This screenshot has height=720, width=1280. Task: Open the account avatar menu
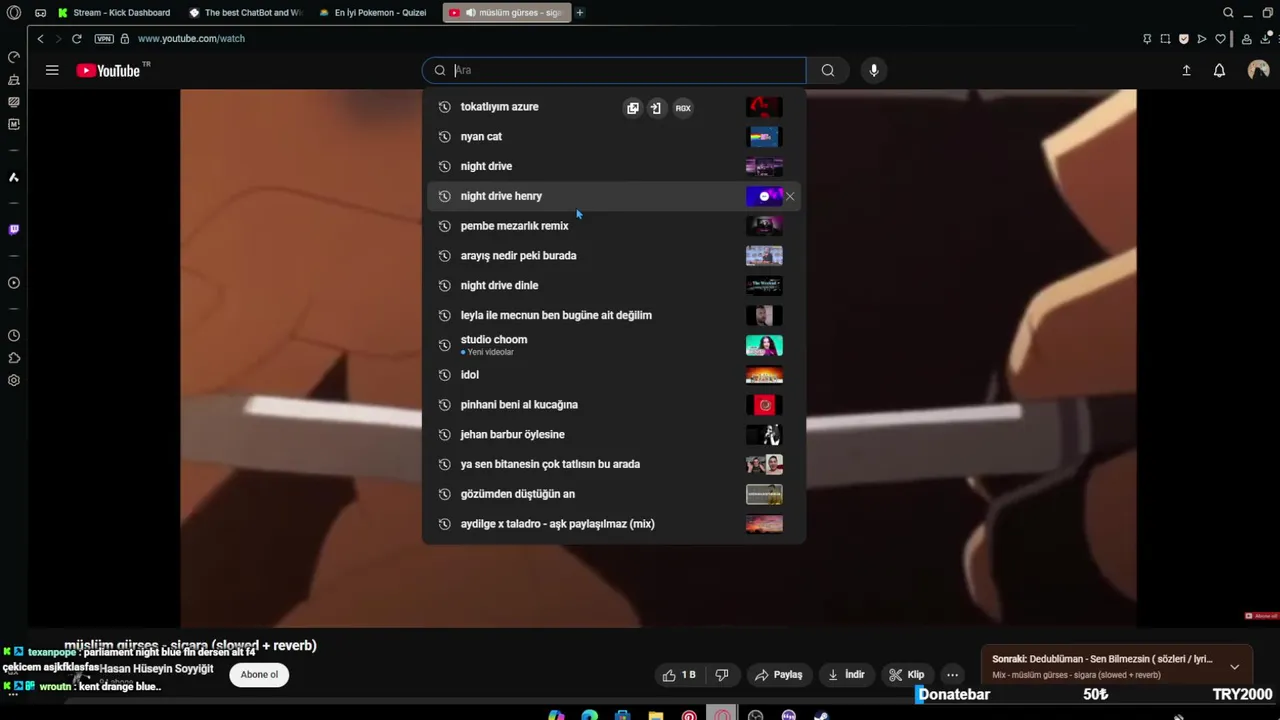[x=1258, y=70]
